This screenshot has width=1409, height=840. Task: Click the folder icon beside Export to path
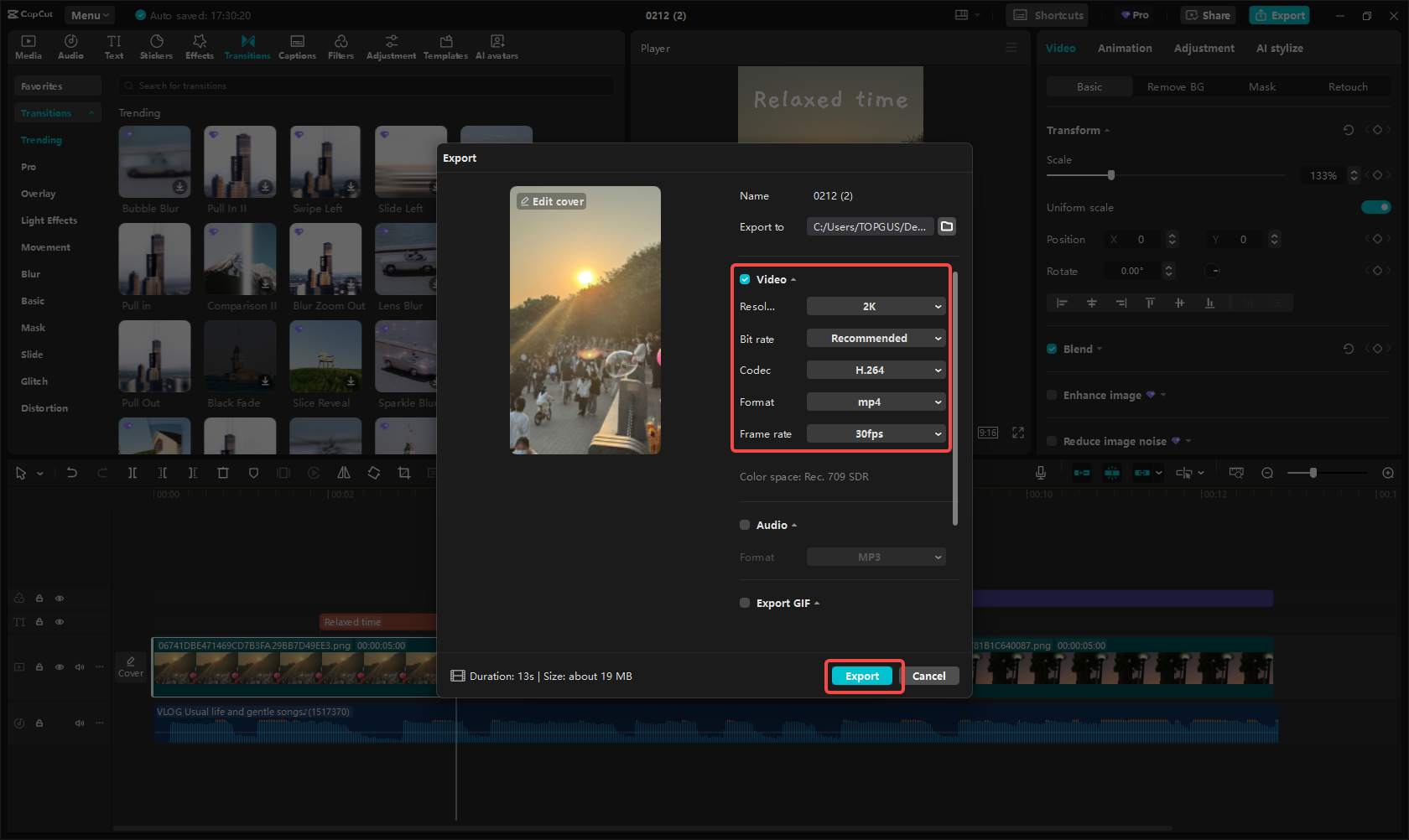[947, 226]
